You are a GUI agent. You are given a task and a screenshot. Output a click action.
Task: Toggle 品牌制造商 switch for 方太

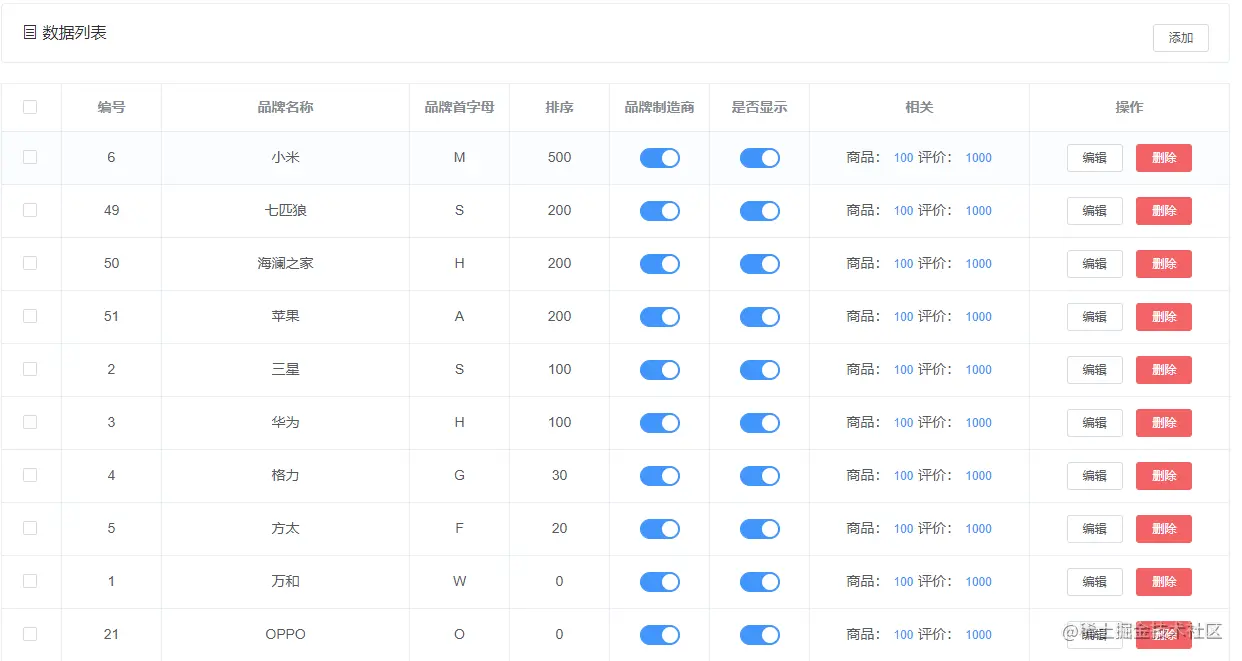pyautogui.click(x=660, y=529)
